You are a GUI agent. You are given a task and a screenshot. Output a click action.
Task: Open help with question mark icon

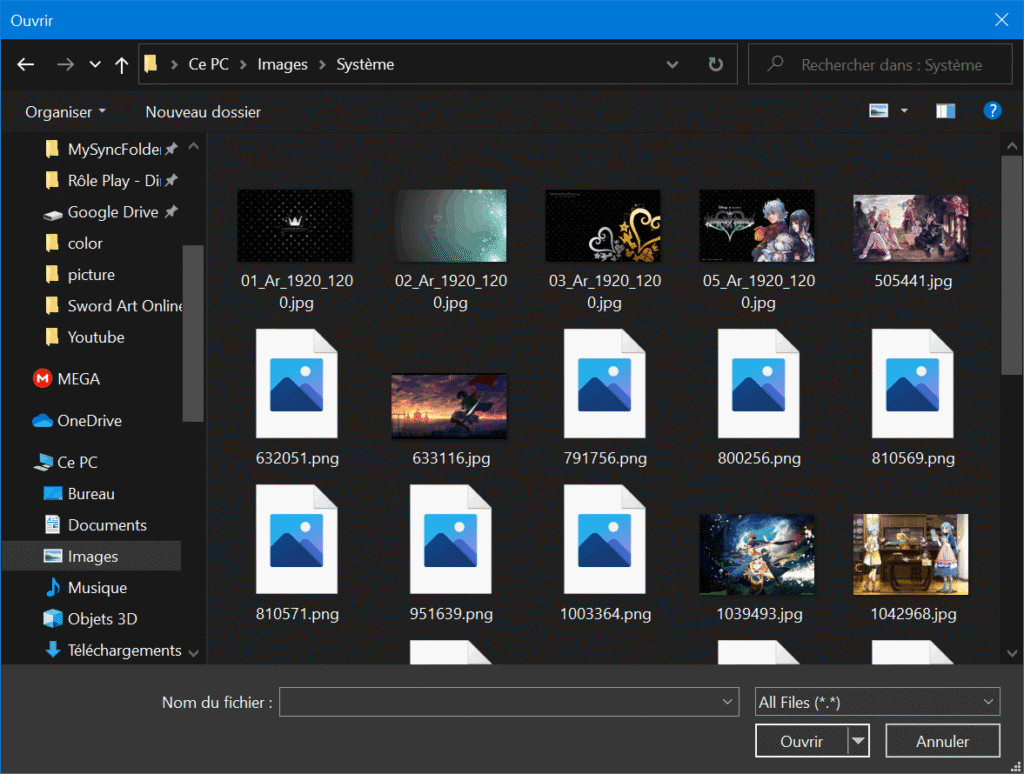(992, 110)
